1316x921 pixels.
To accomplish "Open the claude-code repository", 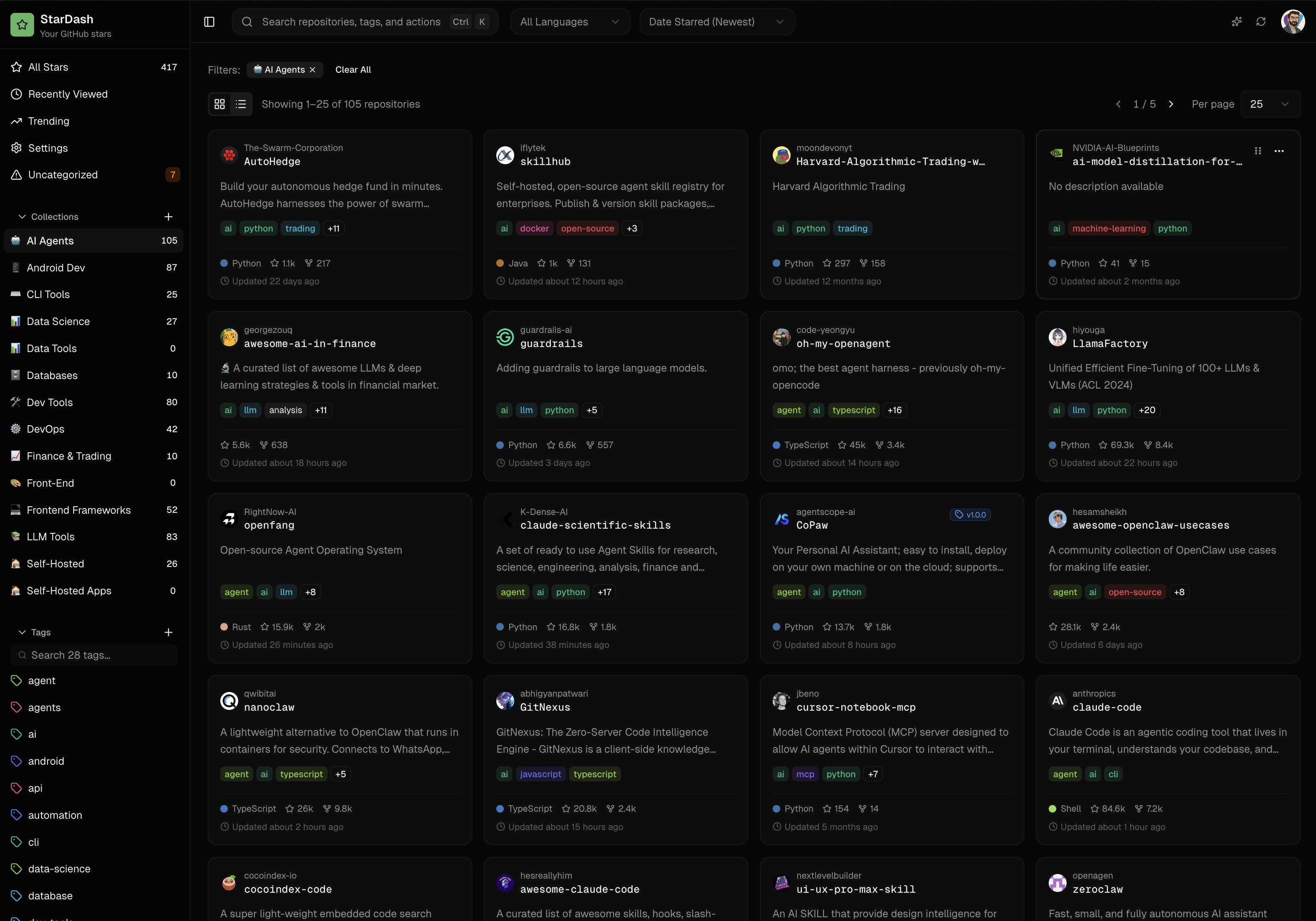I will coord(1107,707).
